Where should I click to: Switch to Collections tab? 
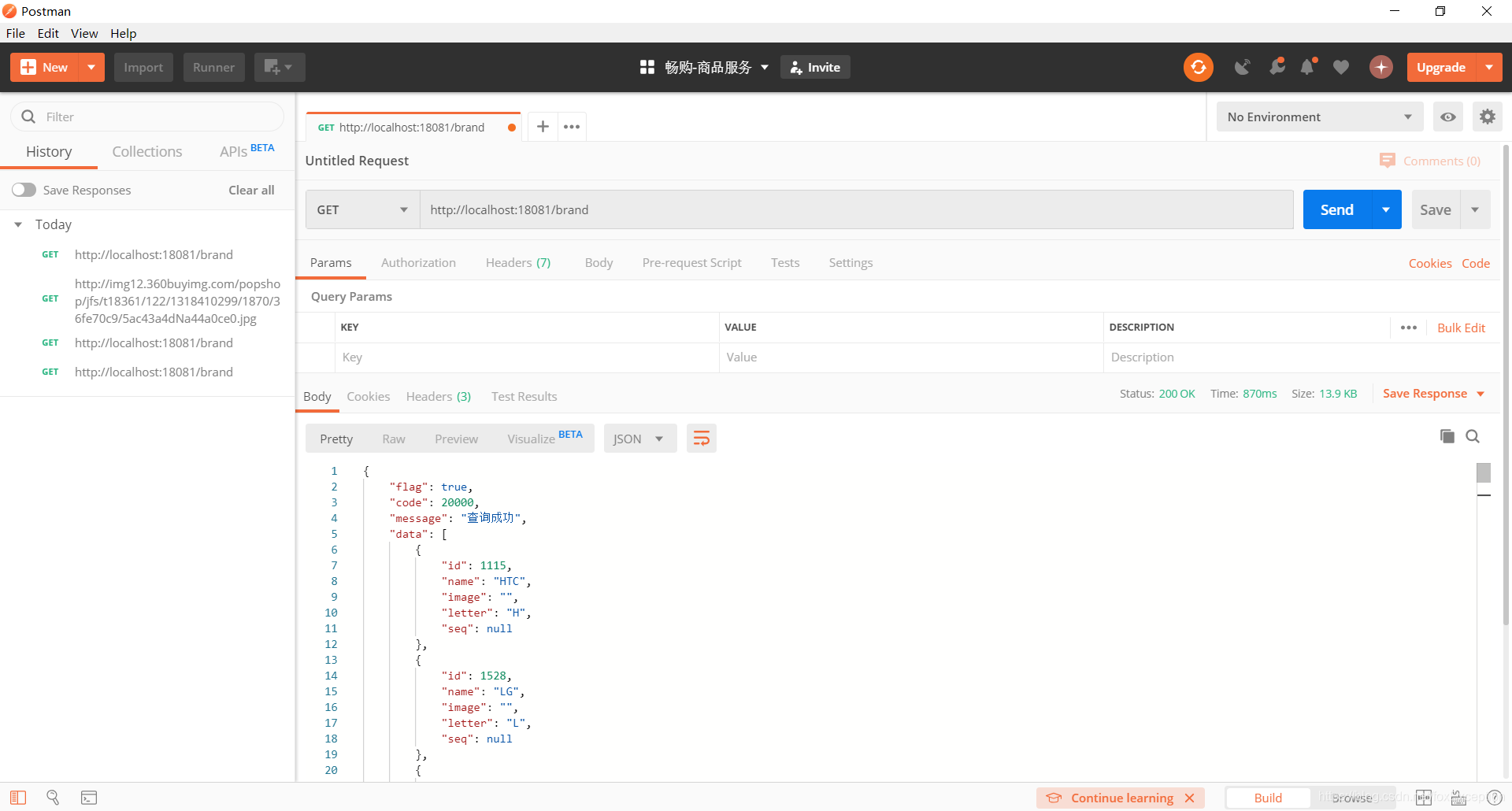(147, 151)
